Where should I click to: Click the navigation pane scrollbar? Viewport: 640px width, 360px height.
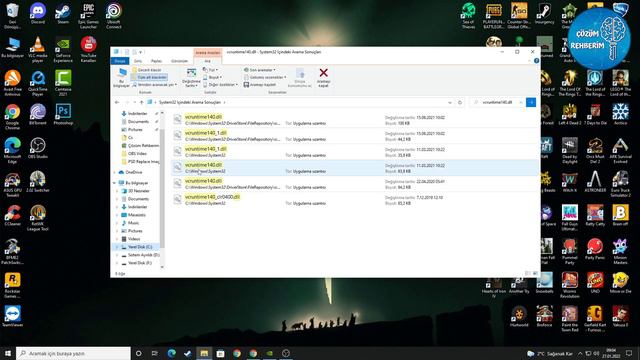[x=162, y=188]
